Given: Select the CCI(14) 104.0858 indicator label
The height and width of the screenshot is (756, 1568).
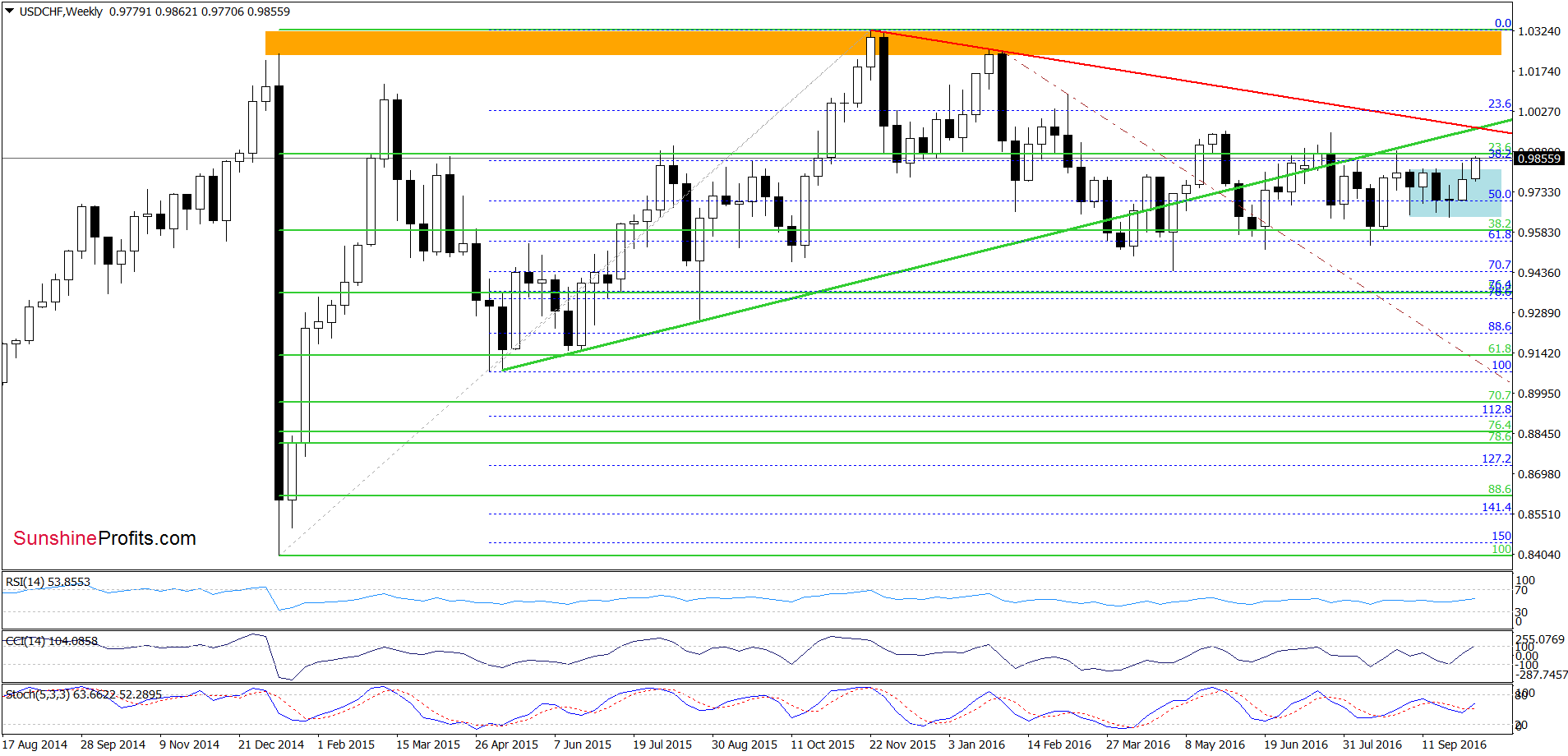Looking at the screenshot, I should click(52, 641).
